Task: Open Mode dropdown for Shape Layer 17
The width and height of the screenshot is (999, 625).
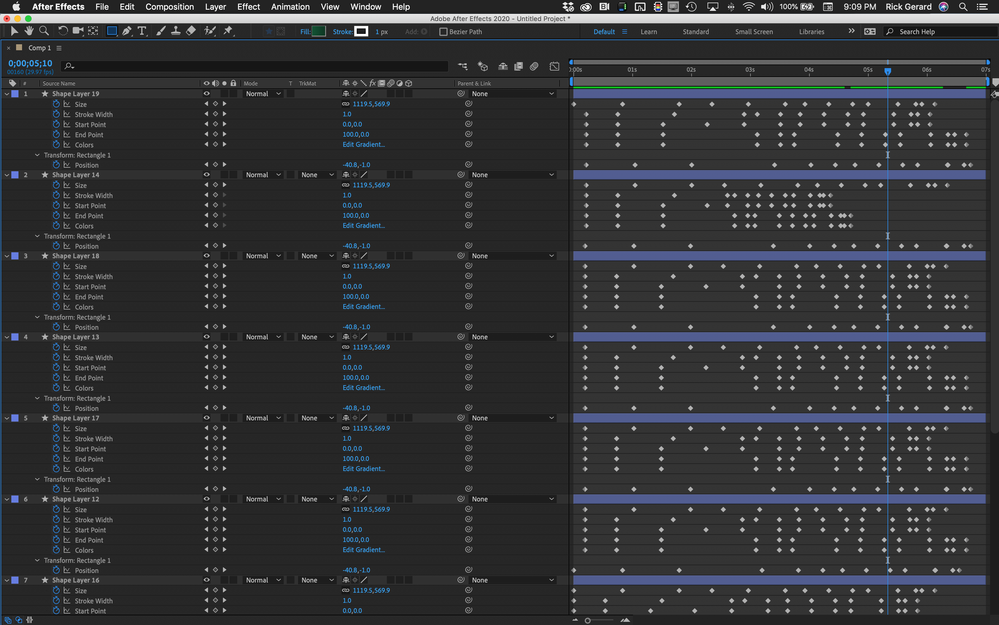Action: click(x=262, y=418)
